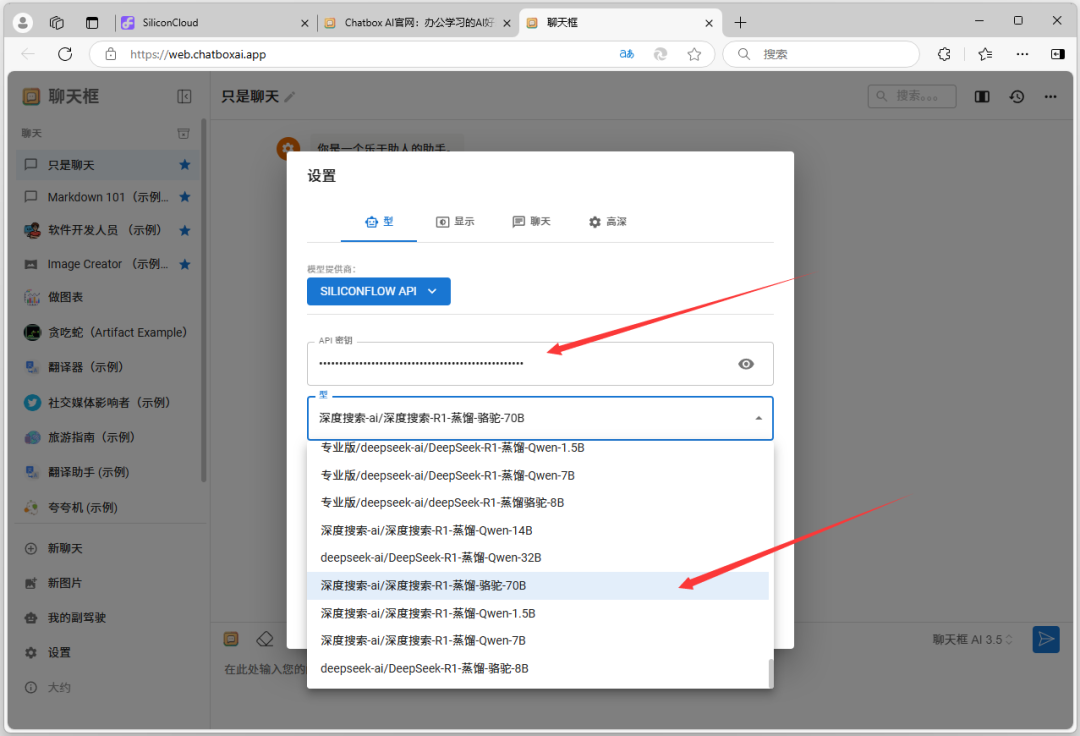The image size is (1080, 736).
Task: Unstar the Markdown 101 conversation
Action: click(x=185, y=197)
